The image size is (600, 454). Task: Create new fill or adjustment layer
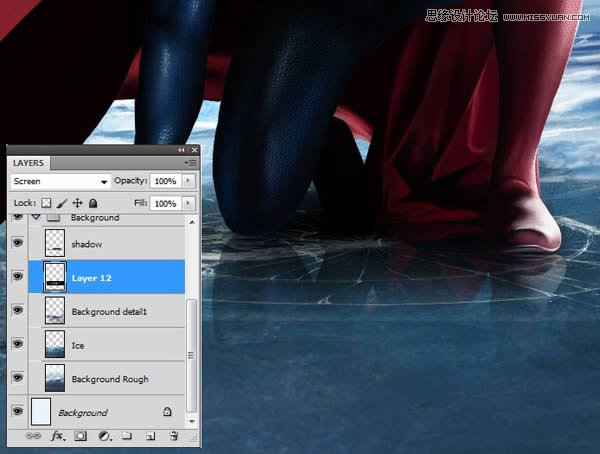click(x=104, y=436)
